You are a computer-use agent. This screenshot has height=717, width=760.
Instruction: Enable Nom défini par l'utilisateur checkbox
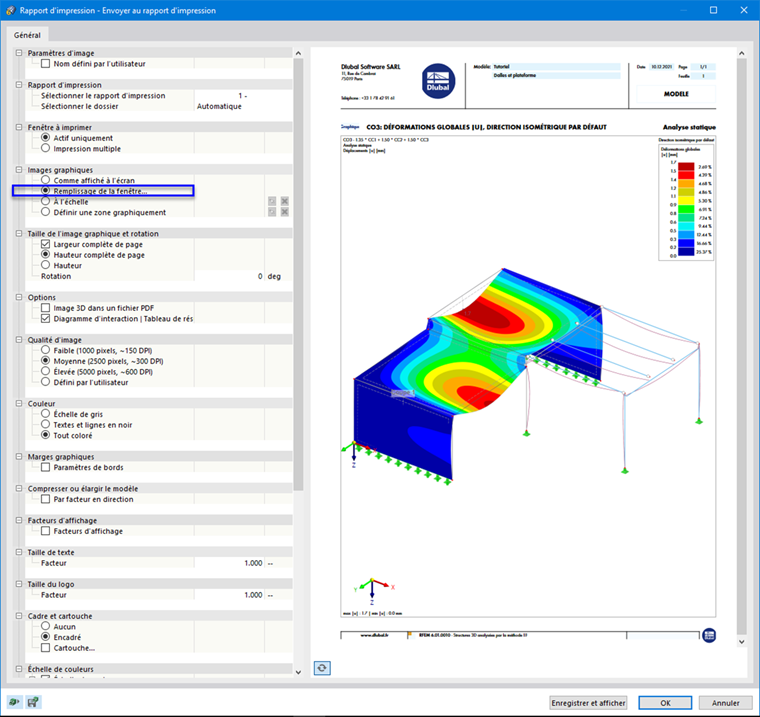[x=46, y=64]
